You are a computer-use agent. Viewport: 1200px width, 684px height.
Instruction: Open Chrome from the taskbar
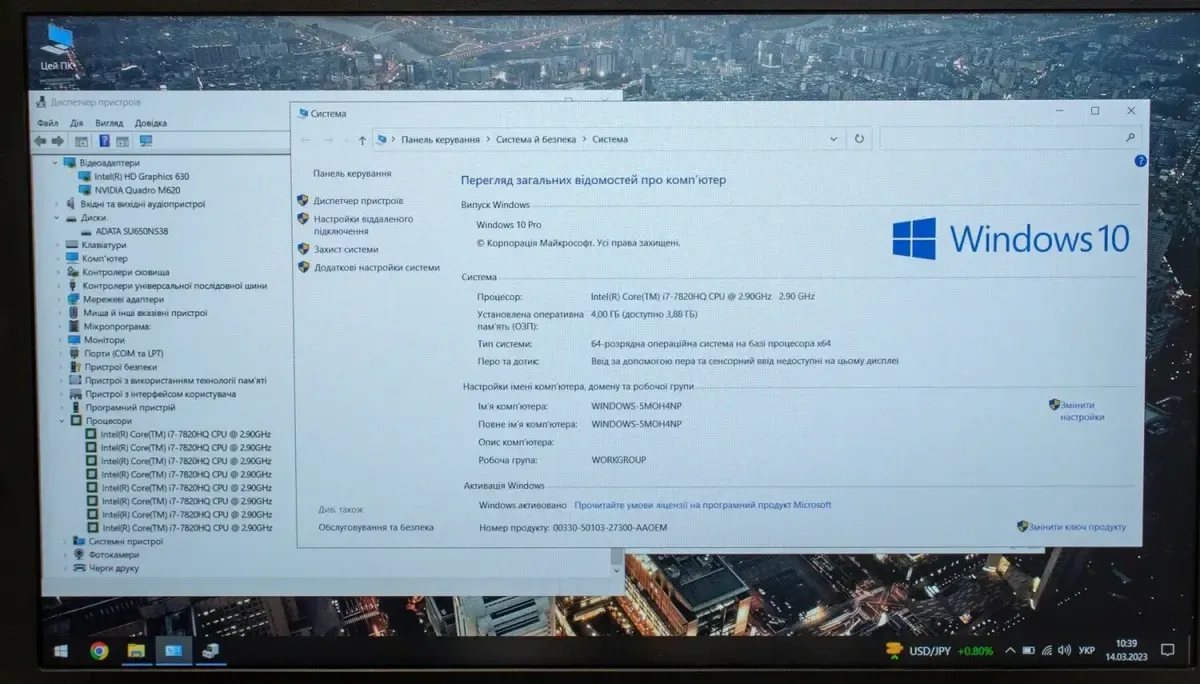[x=99, y=651]
